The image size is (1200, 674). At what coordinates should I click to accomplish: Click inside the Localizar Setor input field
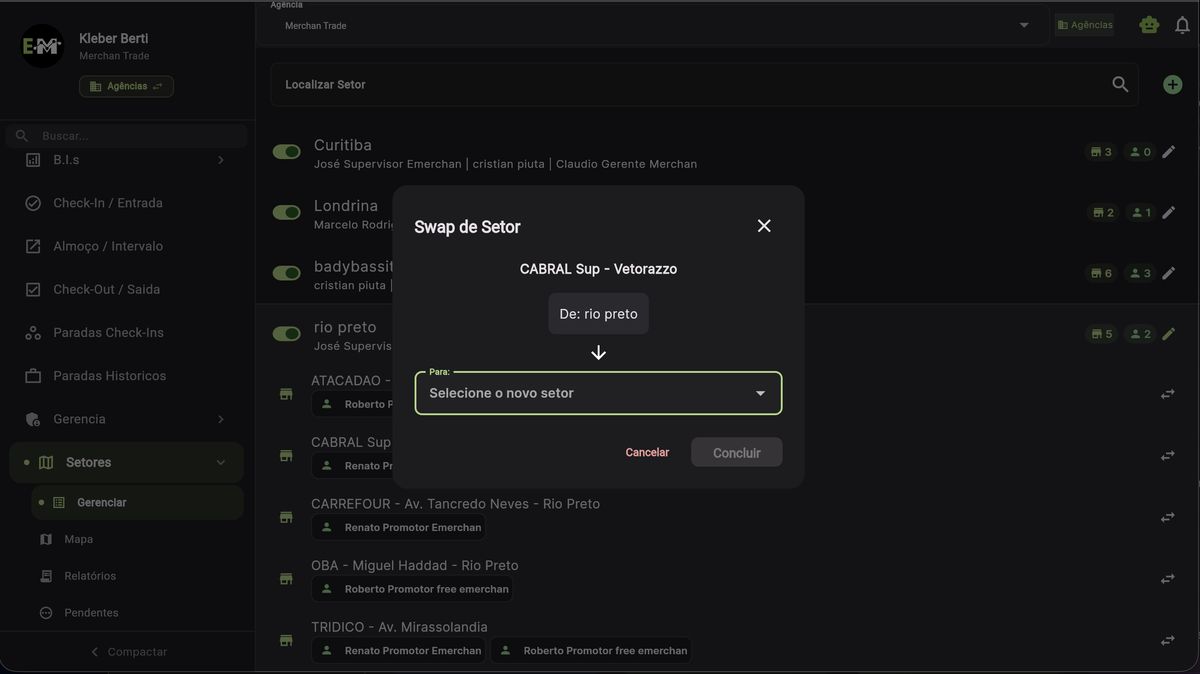point(600,84)
